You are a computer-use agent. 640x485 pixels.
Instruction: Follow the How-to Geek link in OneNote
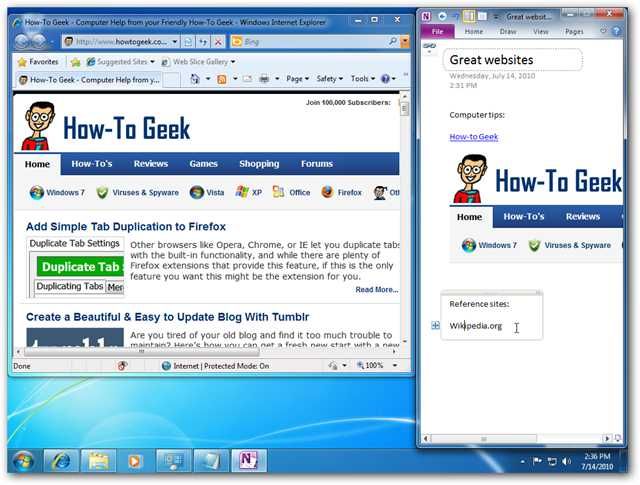coord(473,137)
